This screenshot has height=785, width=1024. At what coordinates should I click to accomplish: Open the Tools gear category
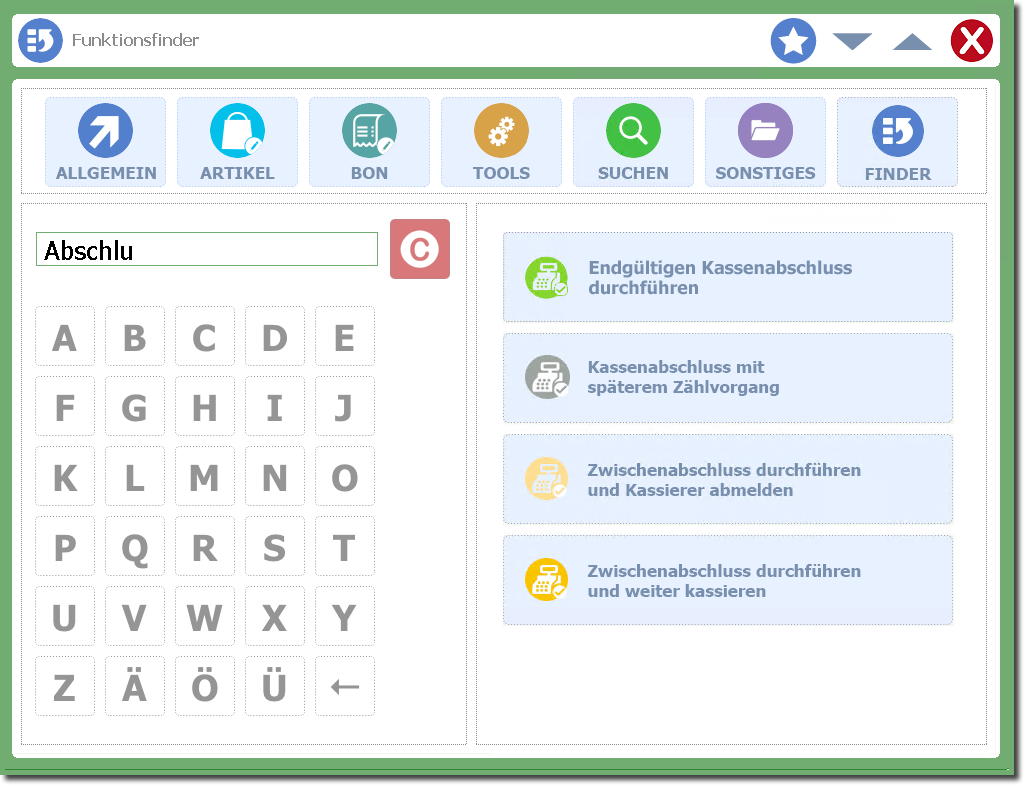coord(501,142)
